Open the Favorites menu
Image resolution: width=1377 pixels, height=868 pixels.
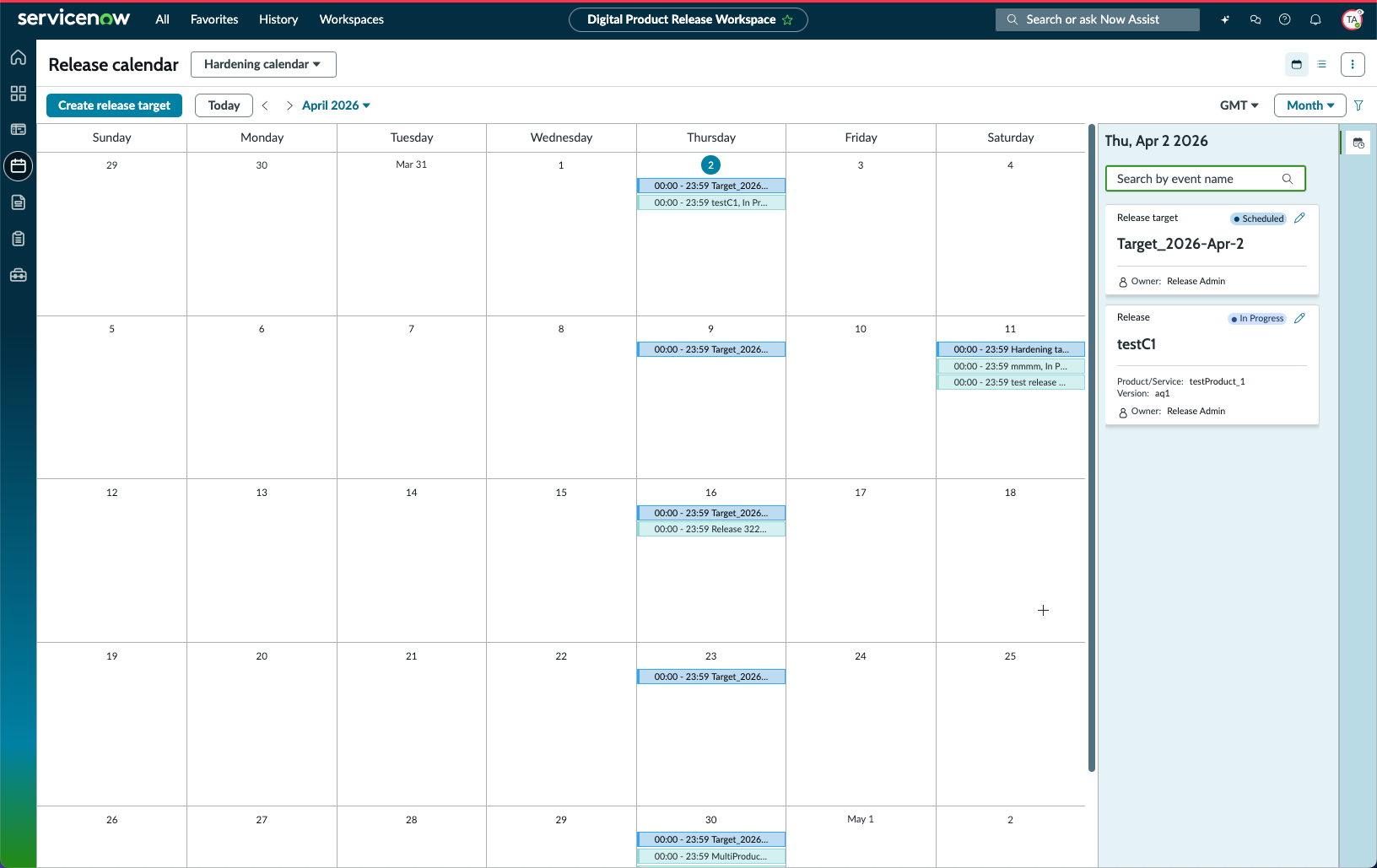click(214, 19)
